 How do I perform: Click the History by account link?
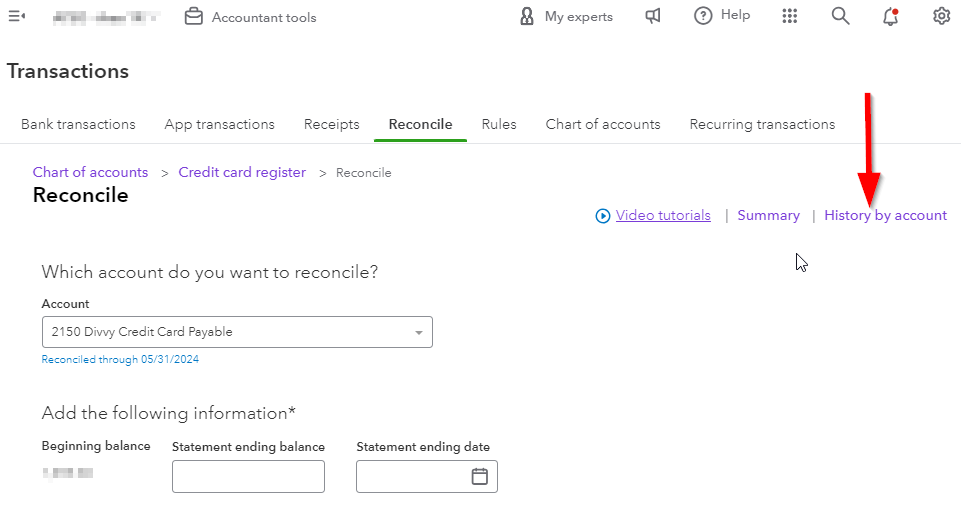[x=885, y=215]
